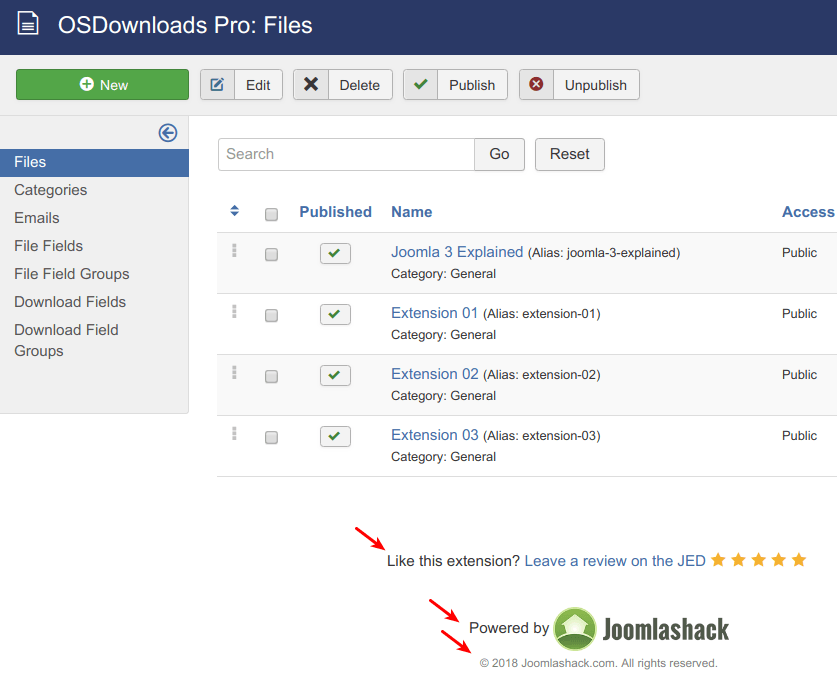Click the green New button
837x684 pixels.
pyautogui.click(x=102, y=84)
